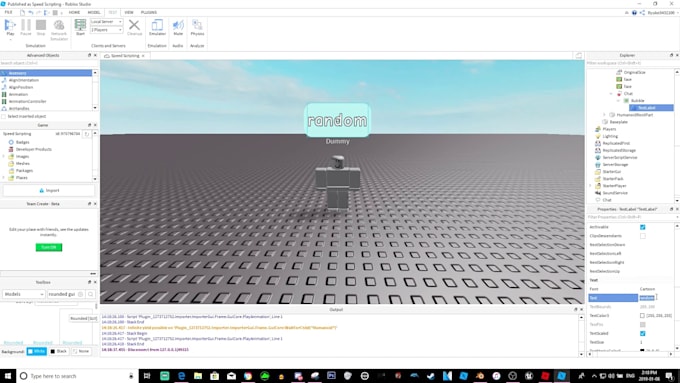This screenshot has width=680, height=383.
Task: Select AnimationController in Advanced Objects list
Action: pos(27,101)
